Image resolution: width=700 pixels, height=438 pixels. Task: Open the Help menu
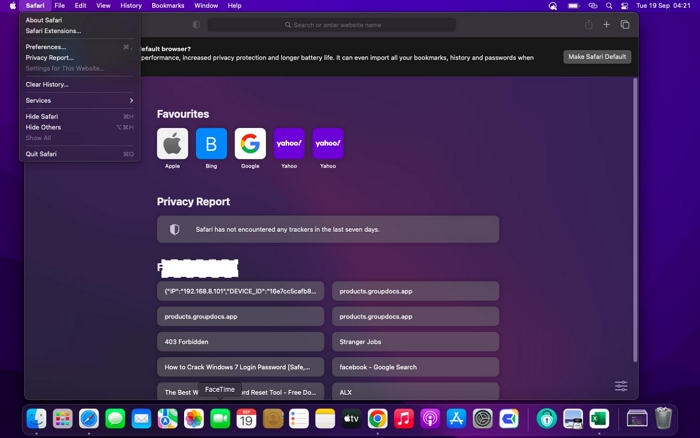[x=234, y=6]
